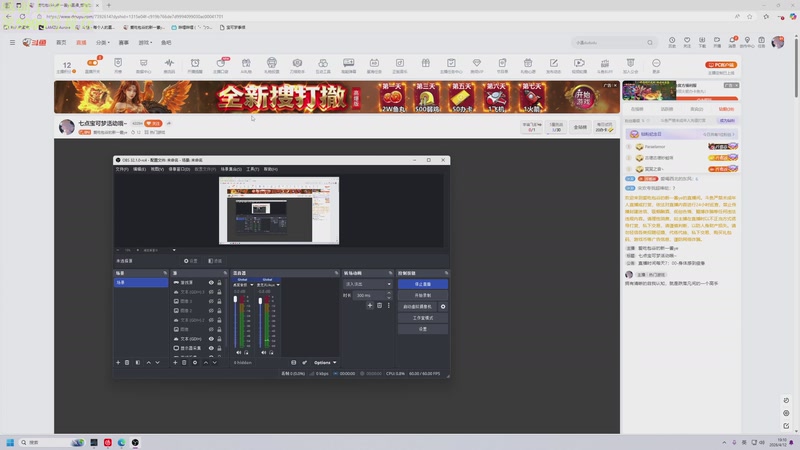This screenshot has height=450, width=800.
Task: Toggle lock icon of 图像 3 source
Action: 219,301
